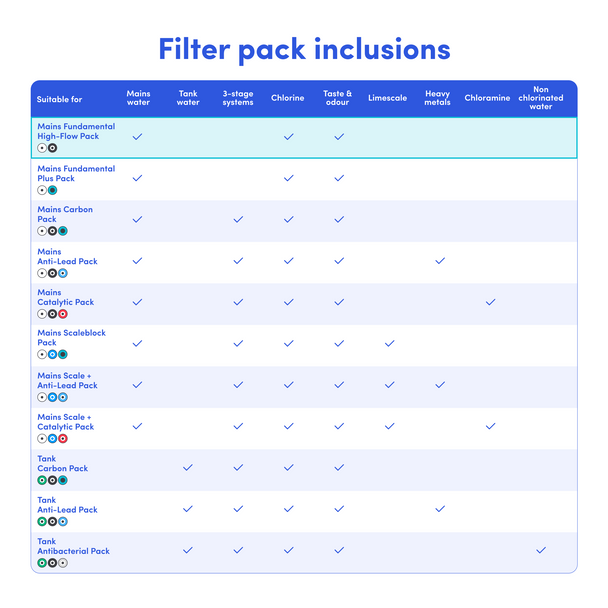Image resolution: width=608 pixels, height=608 pixels.
Task: Click the Mains water column header
Action: [138, 98]
